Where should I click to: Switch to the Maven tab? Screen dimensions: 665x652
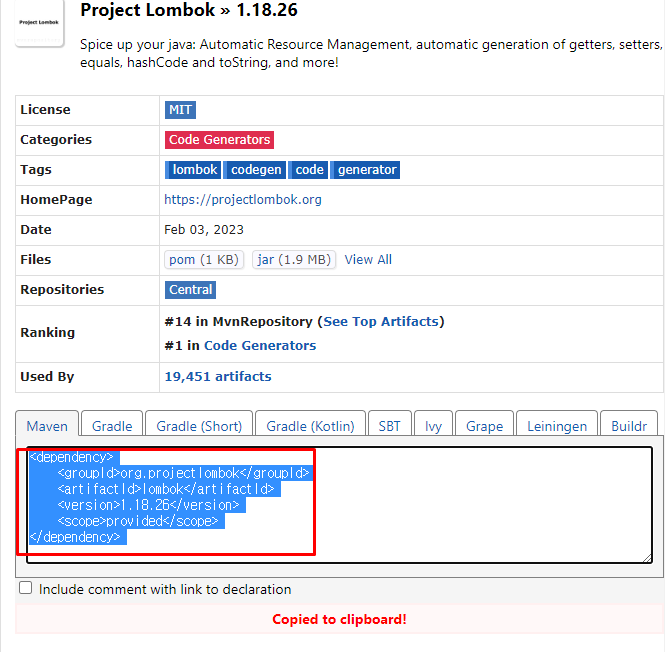(x=47, y=425)
